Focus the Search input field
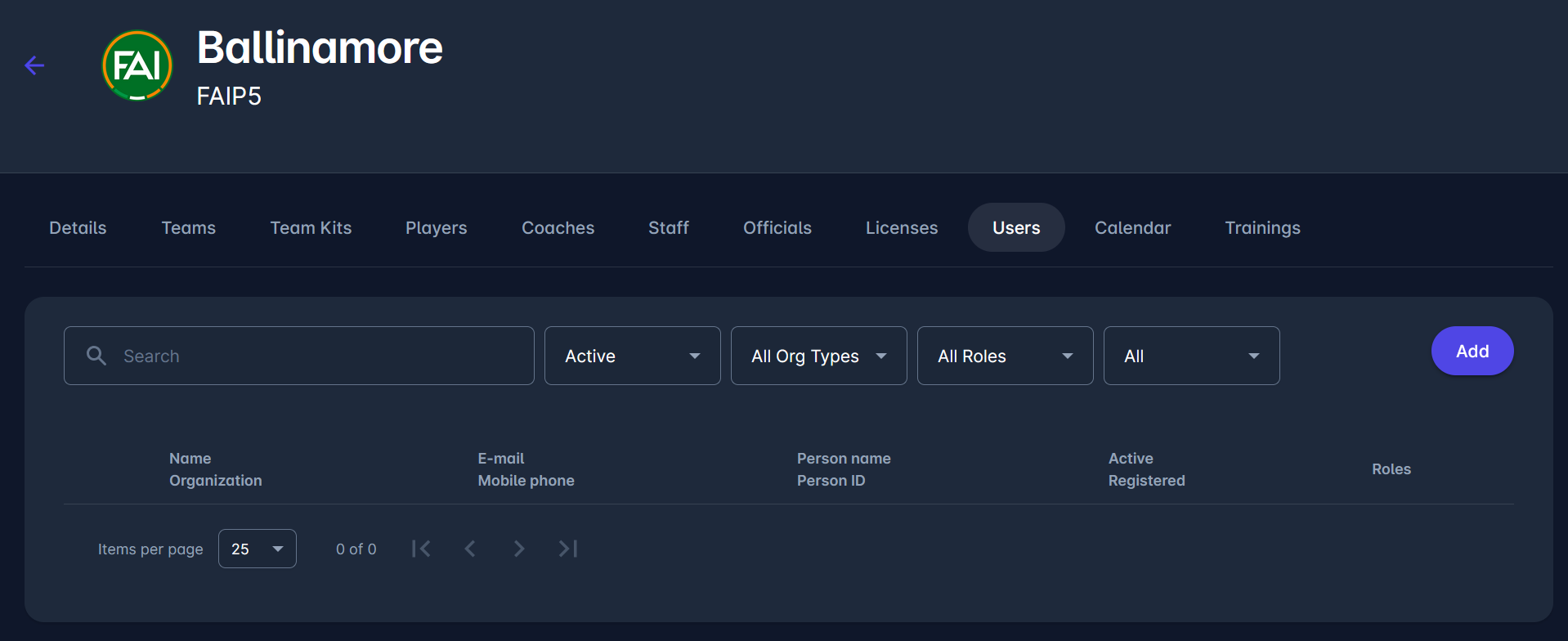 pos(319,356)
